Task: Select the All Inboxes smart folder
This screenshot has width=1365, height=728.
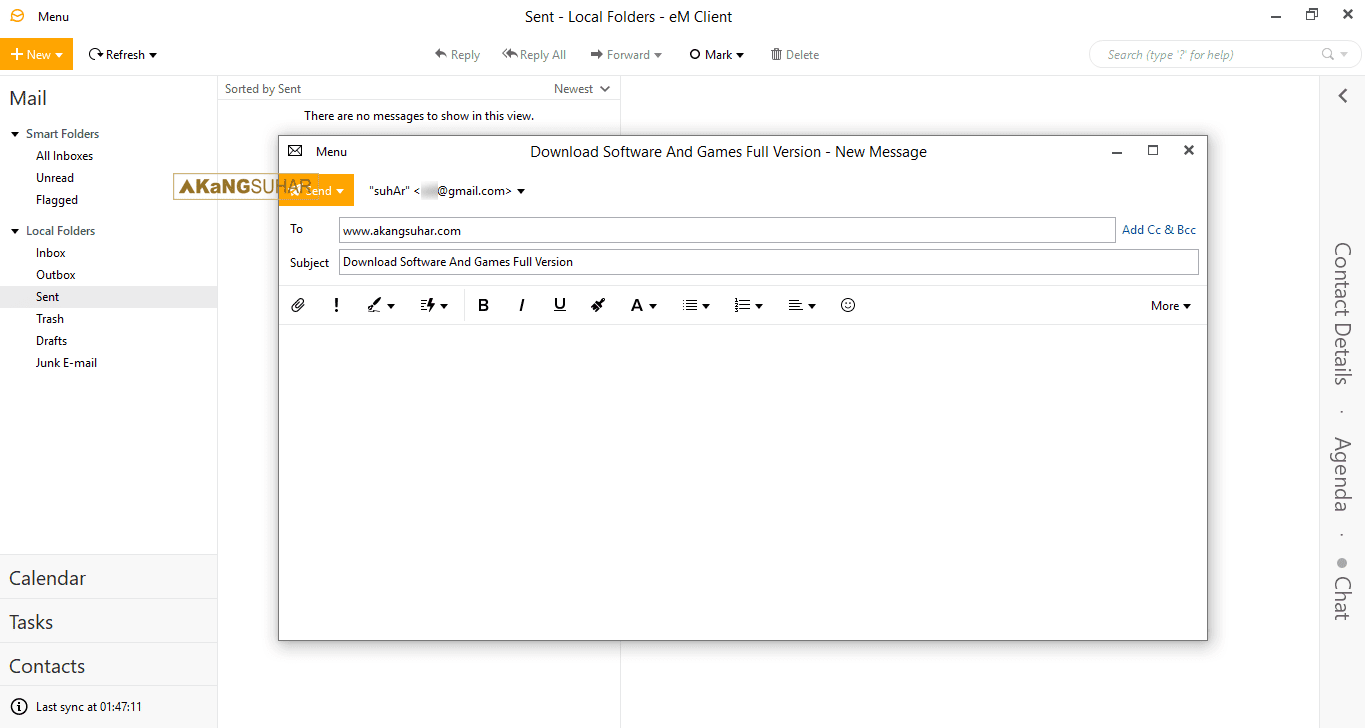Action: click(x=65, y=156)
